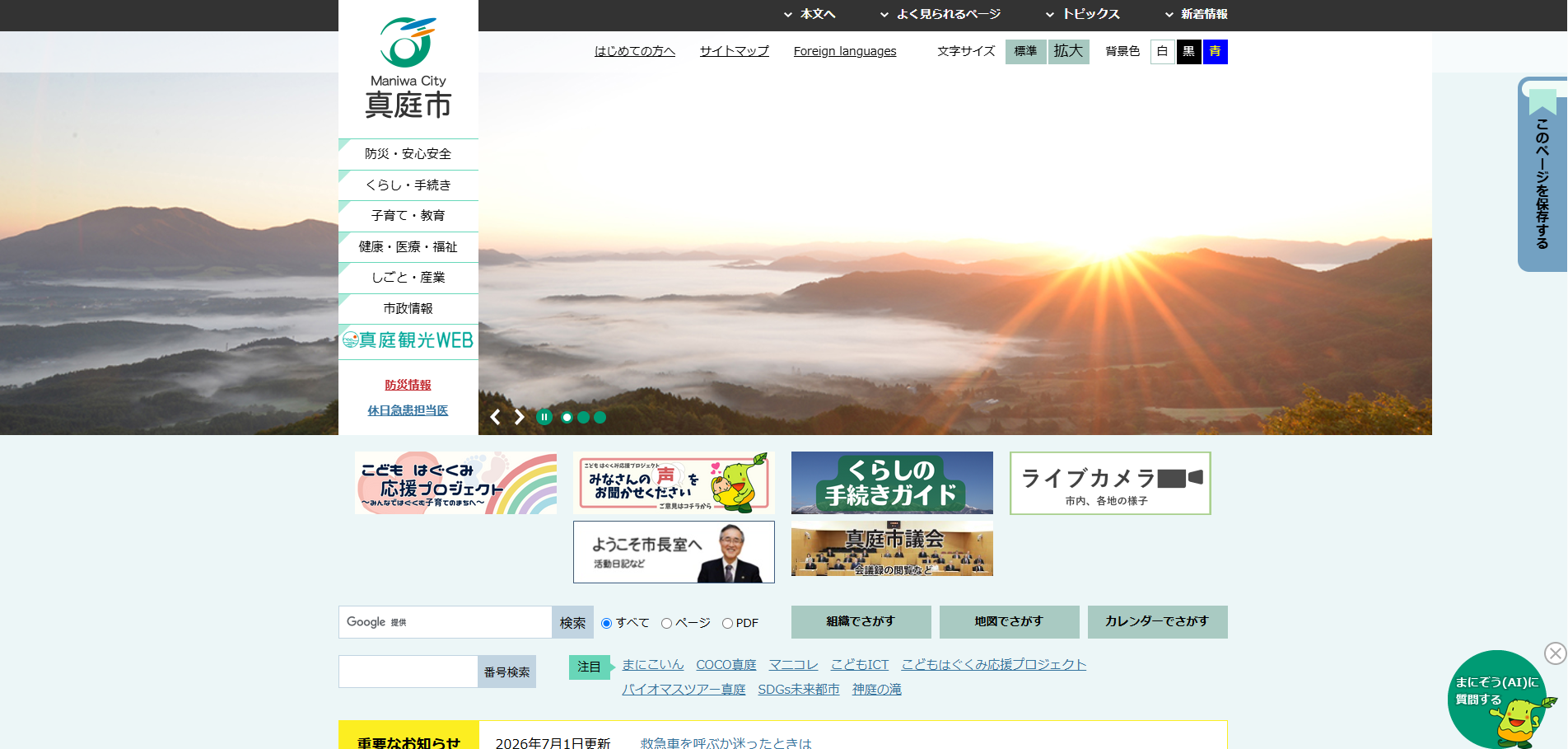Set text size to 拡大

click(x=1069, y=52)
